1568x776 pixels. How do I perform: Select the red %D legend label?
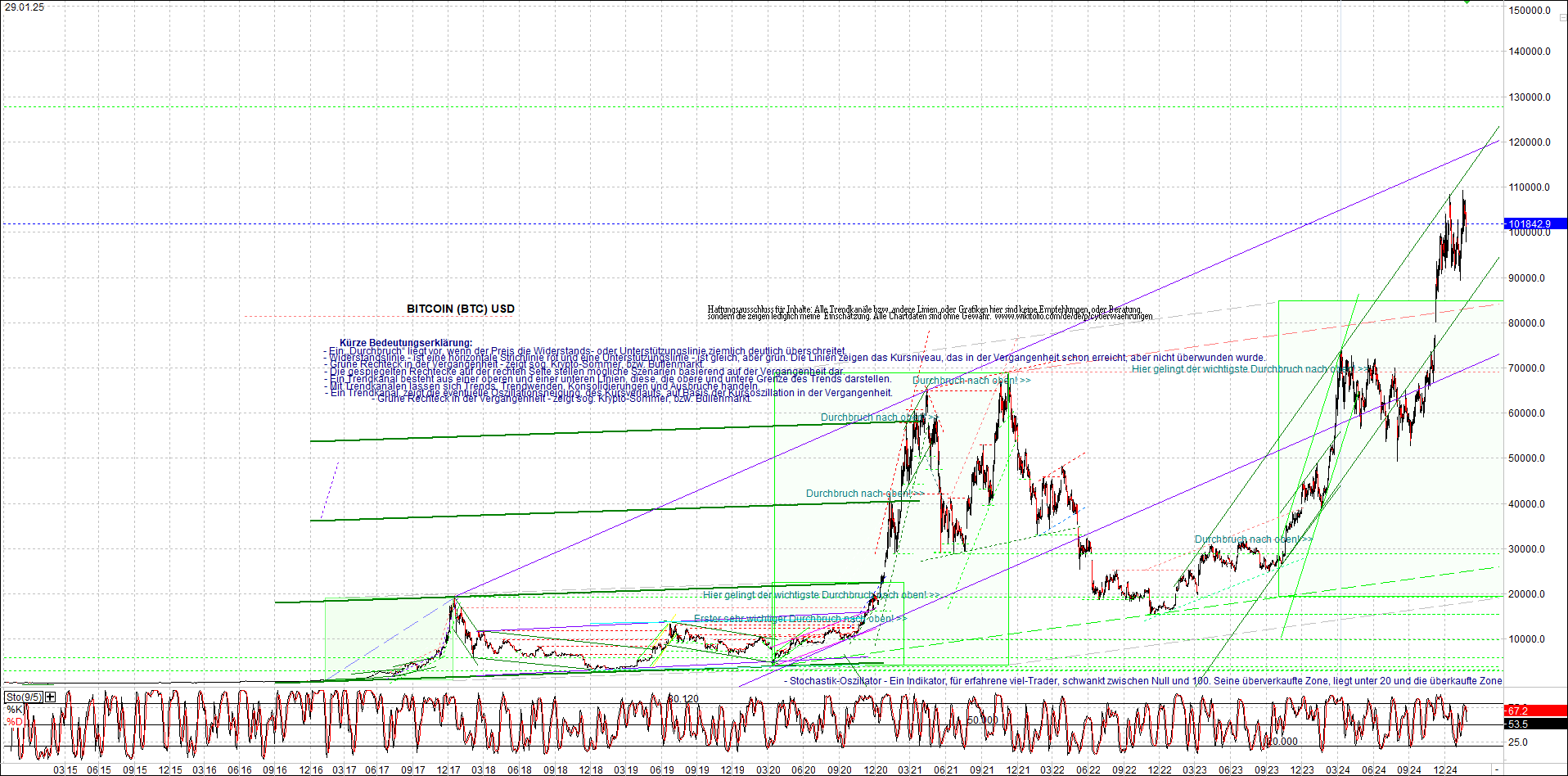15,722
